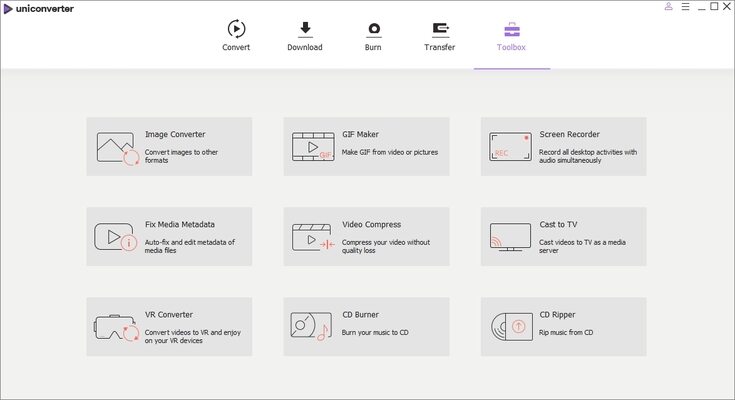Open the Image Converter tool icon
The height and width of the screenshot is (400, 735).
118,149
